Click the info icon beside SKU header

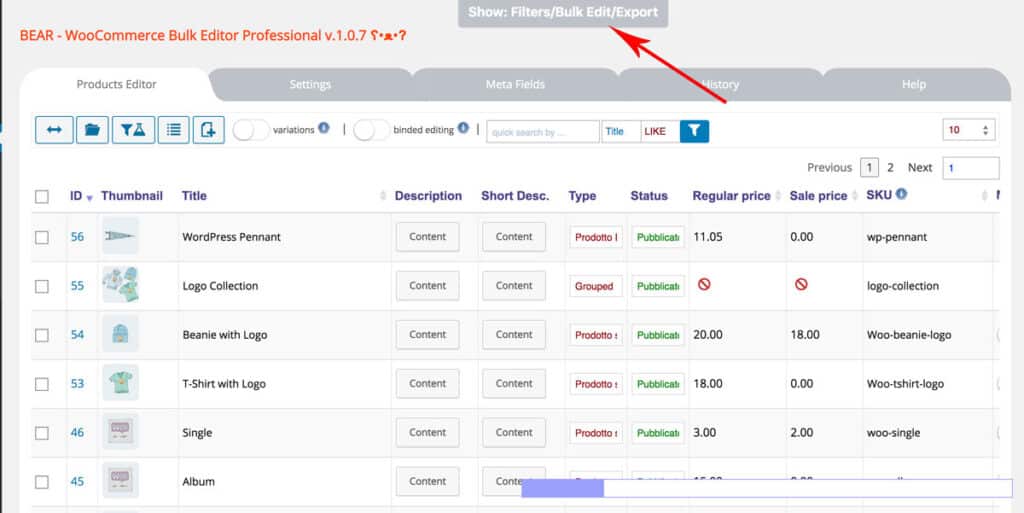pyautogui.click(x=902, y=194)
